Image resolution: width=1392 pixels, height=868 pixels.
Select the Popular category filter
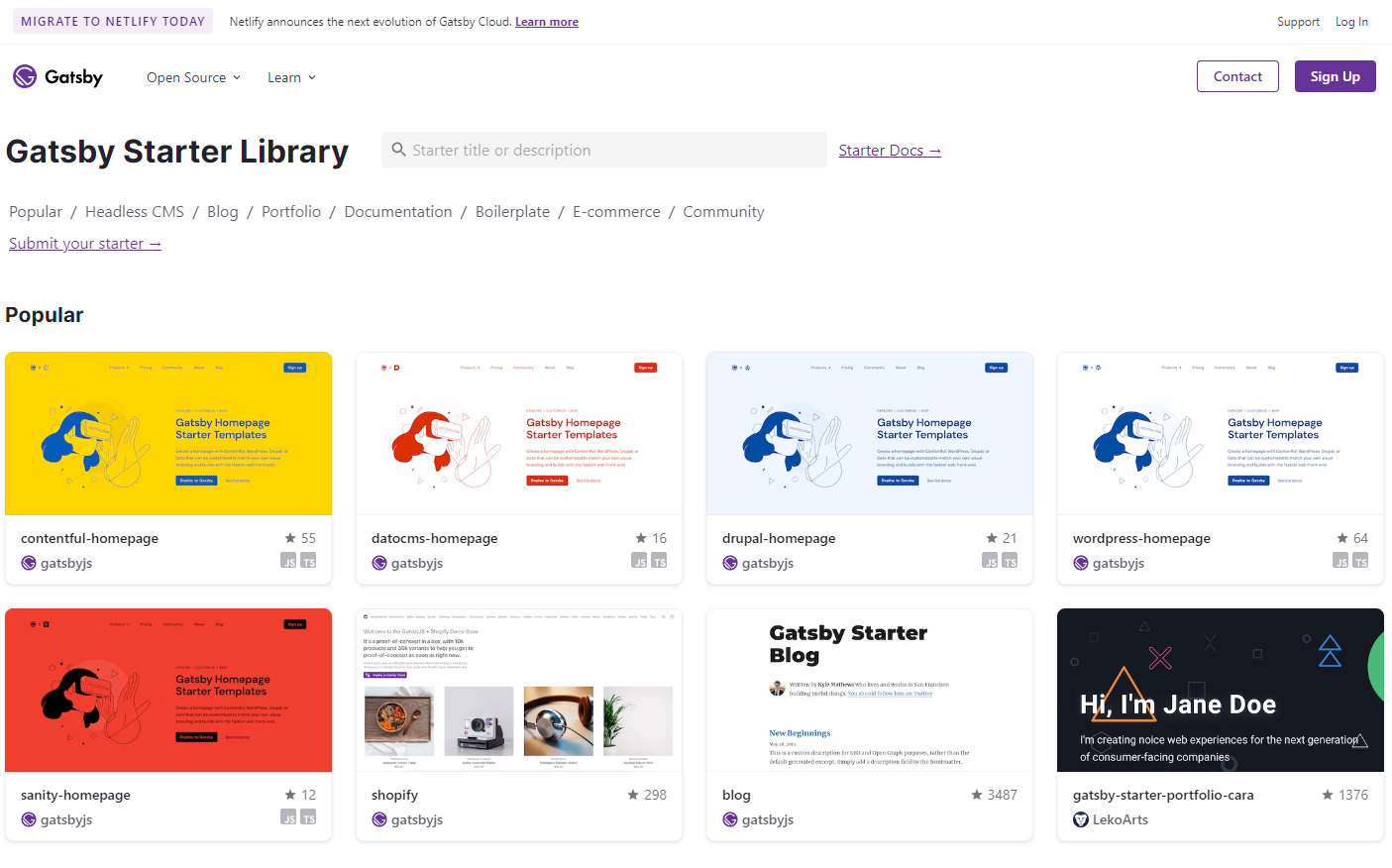(36, 211)
